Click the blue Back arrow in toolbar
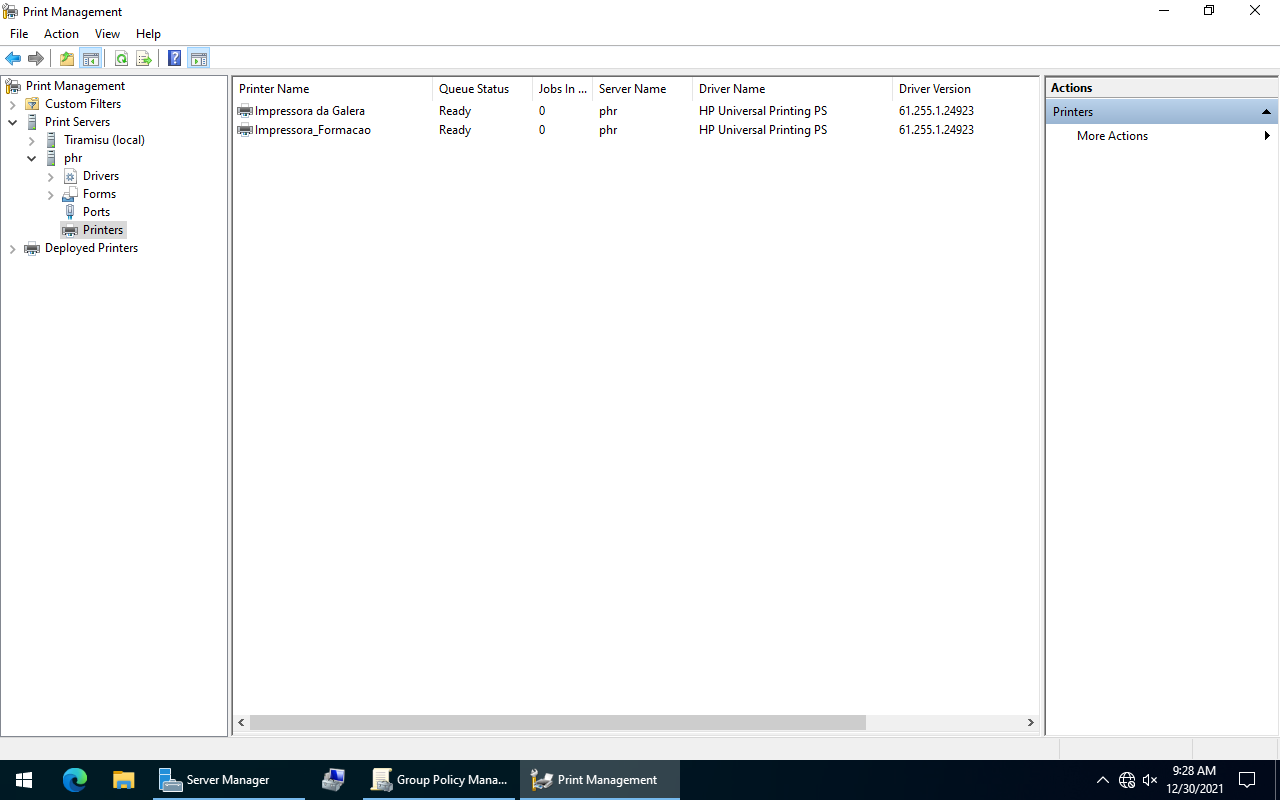 13,58
